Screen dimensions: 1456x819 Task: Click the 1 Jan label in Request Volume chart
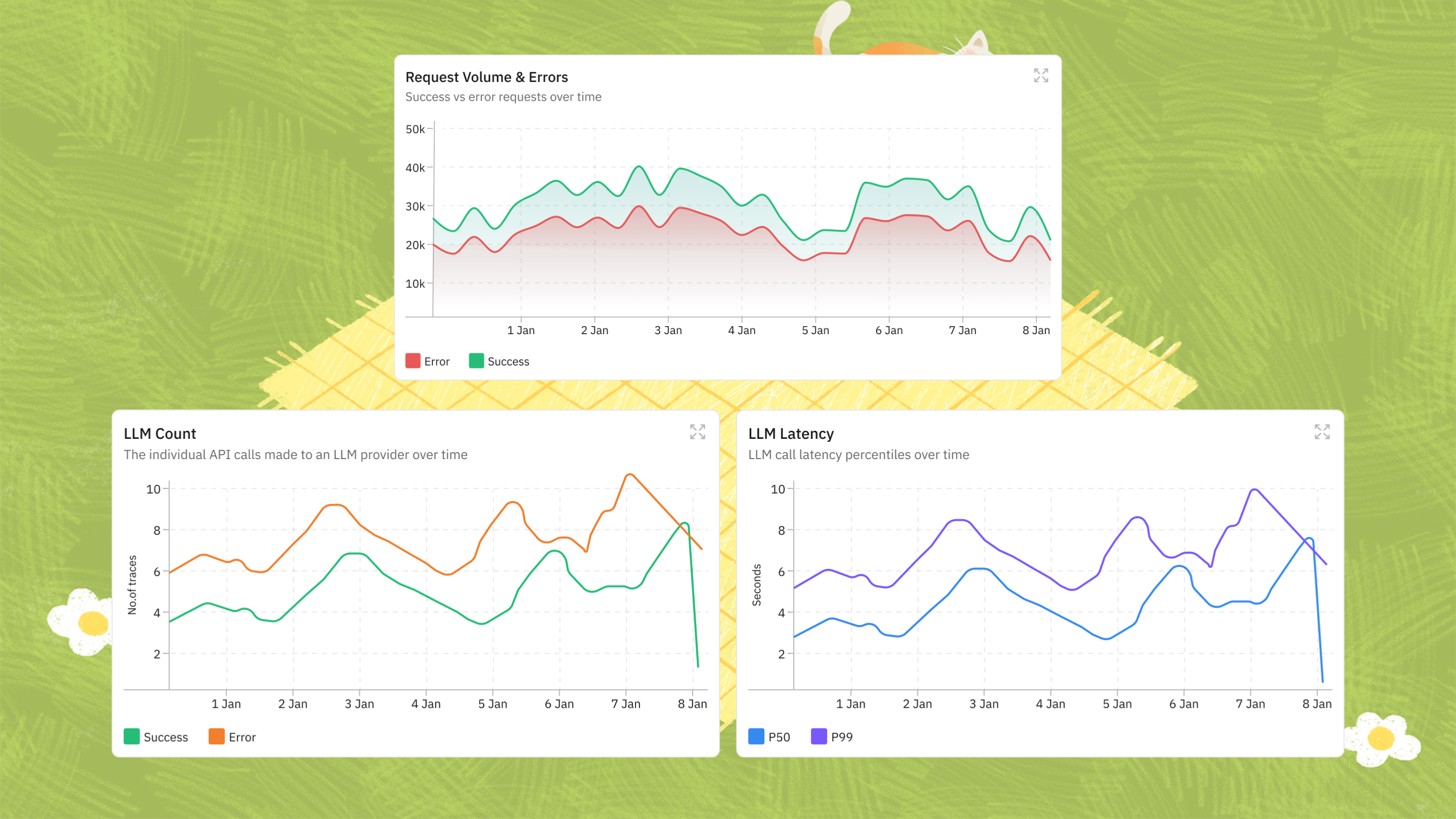pos(521,330)
